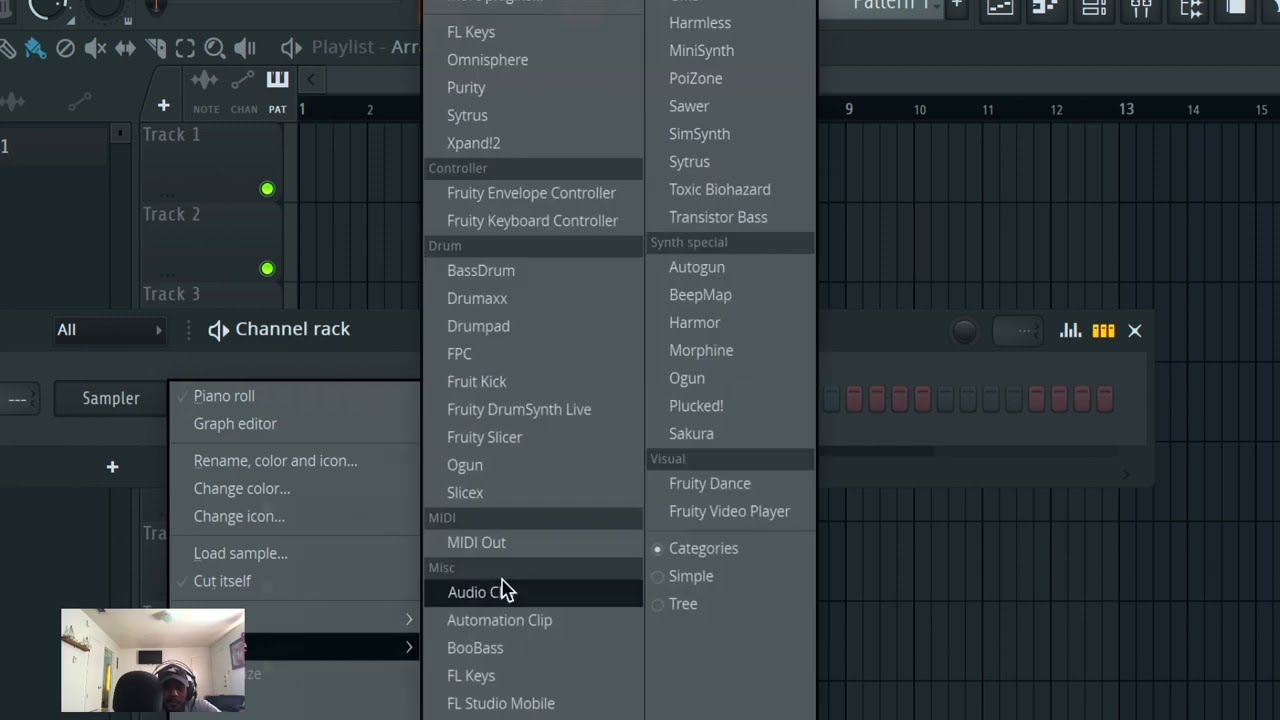The image size is (1280, 720).
Task: Open the Playlist view icon in top toolbar
Action: click(x=999, y=8)
